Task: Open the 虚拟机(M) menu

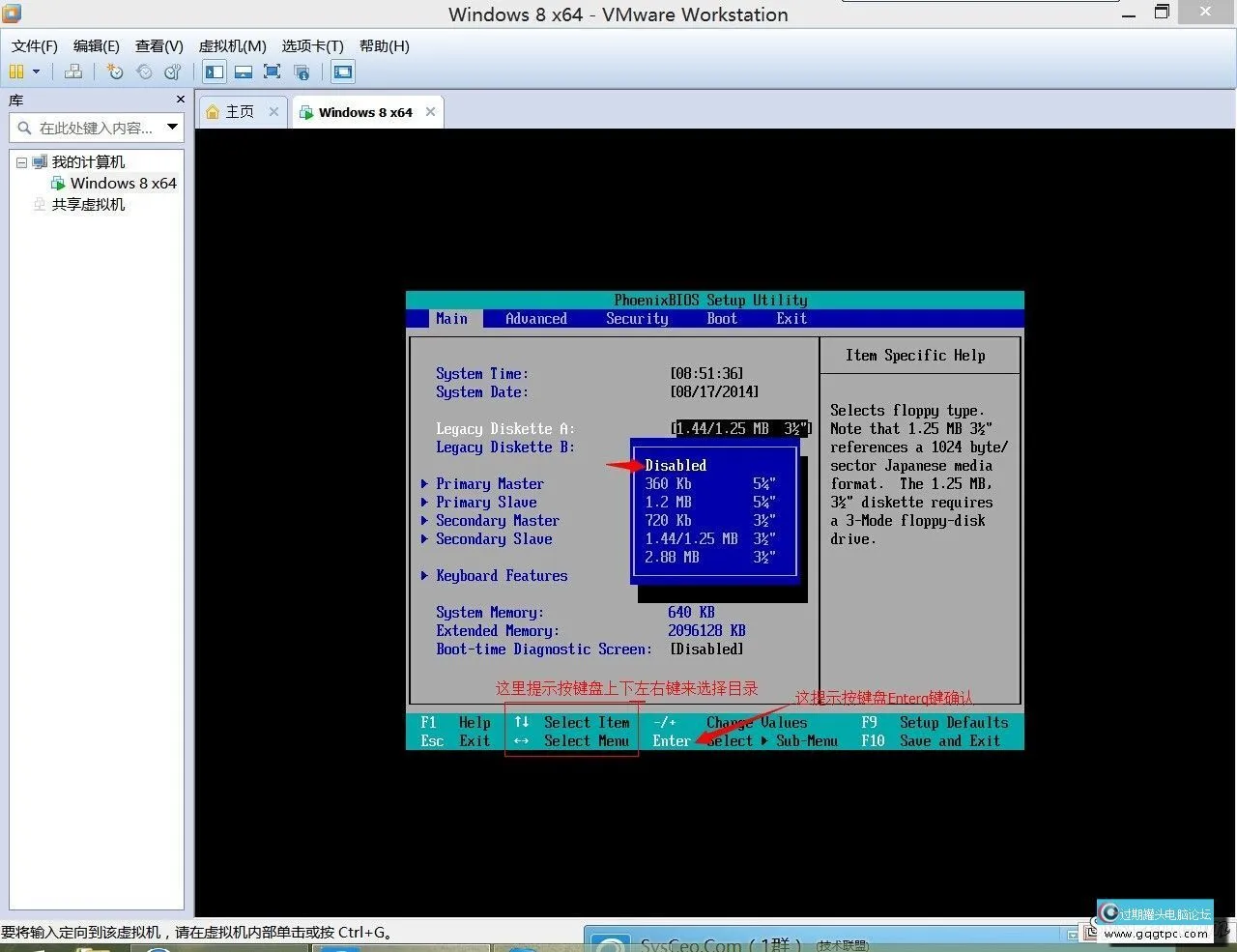Action: click(232, 45)
